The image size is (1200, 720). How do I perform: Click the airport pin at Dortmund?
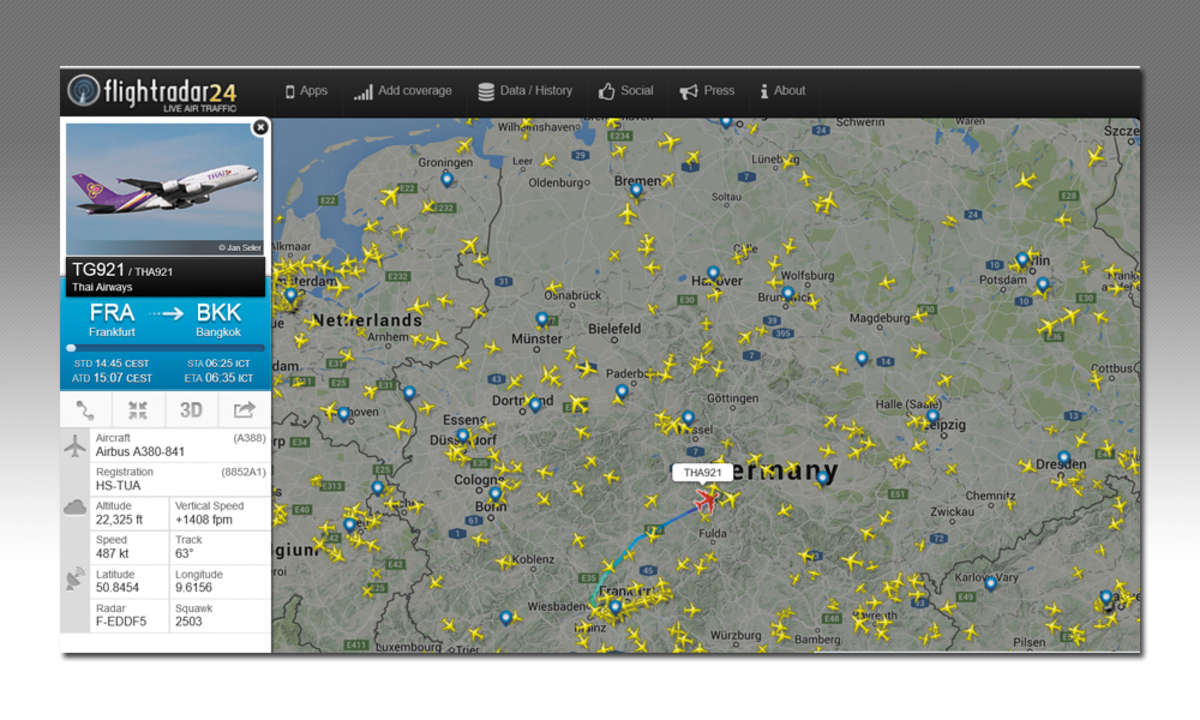click(x=535, y=405)
